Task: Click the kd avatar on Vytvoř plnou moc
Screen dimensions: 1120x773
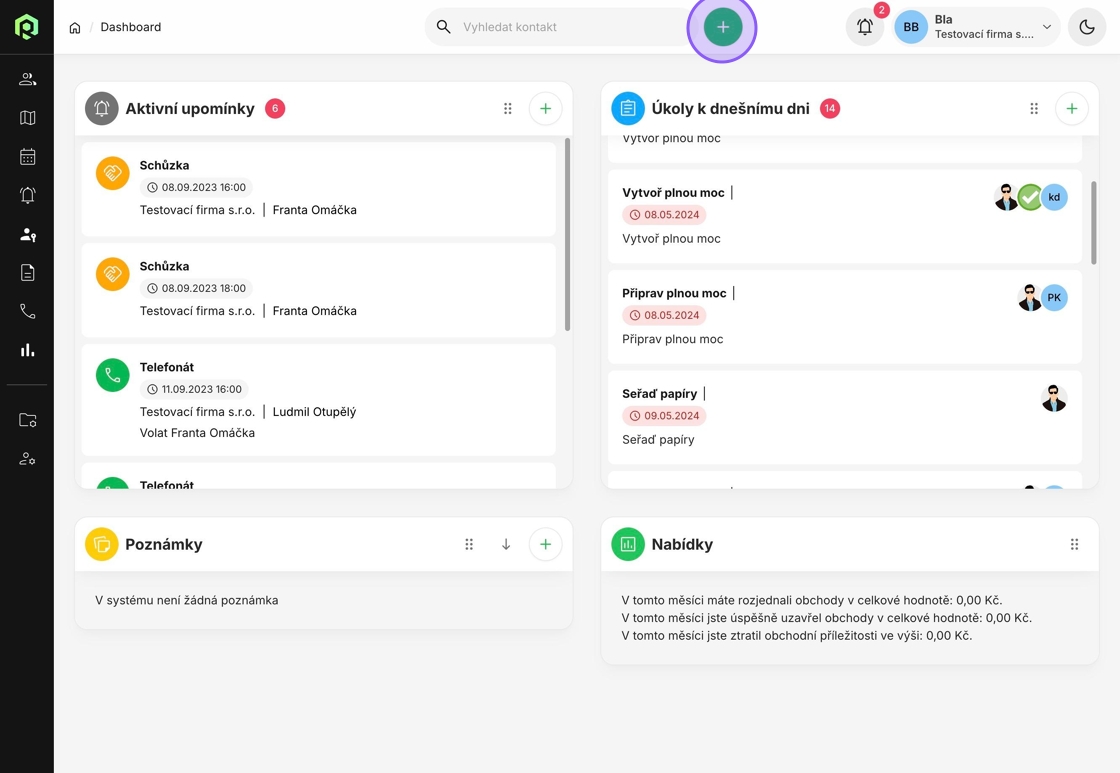Action: (1054, 197)
